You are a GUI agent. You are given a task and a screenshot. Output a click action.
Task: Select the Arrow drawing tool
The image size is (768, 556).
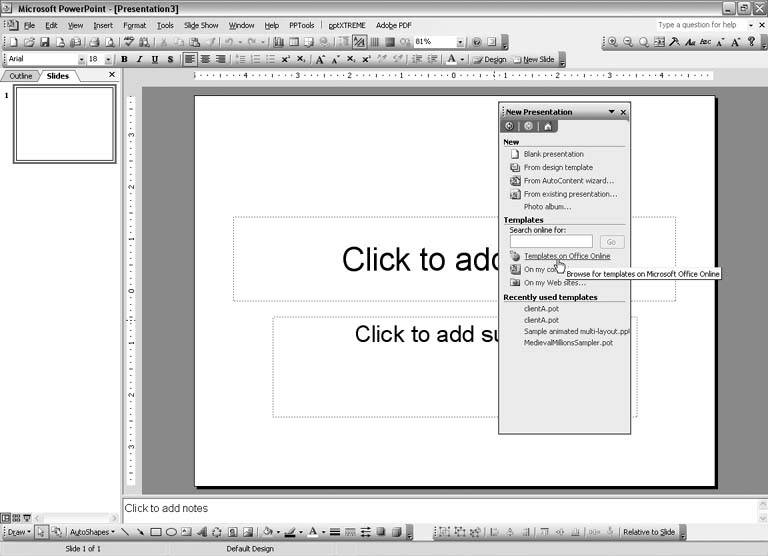pos(140,532)
